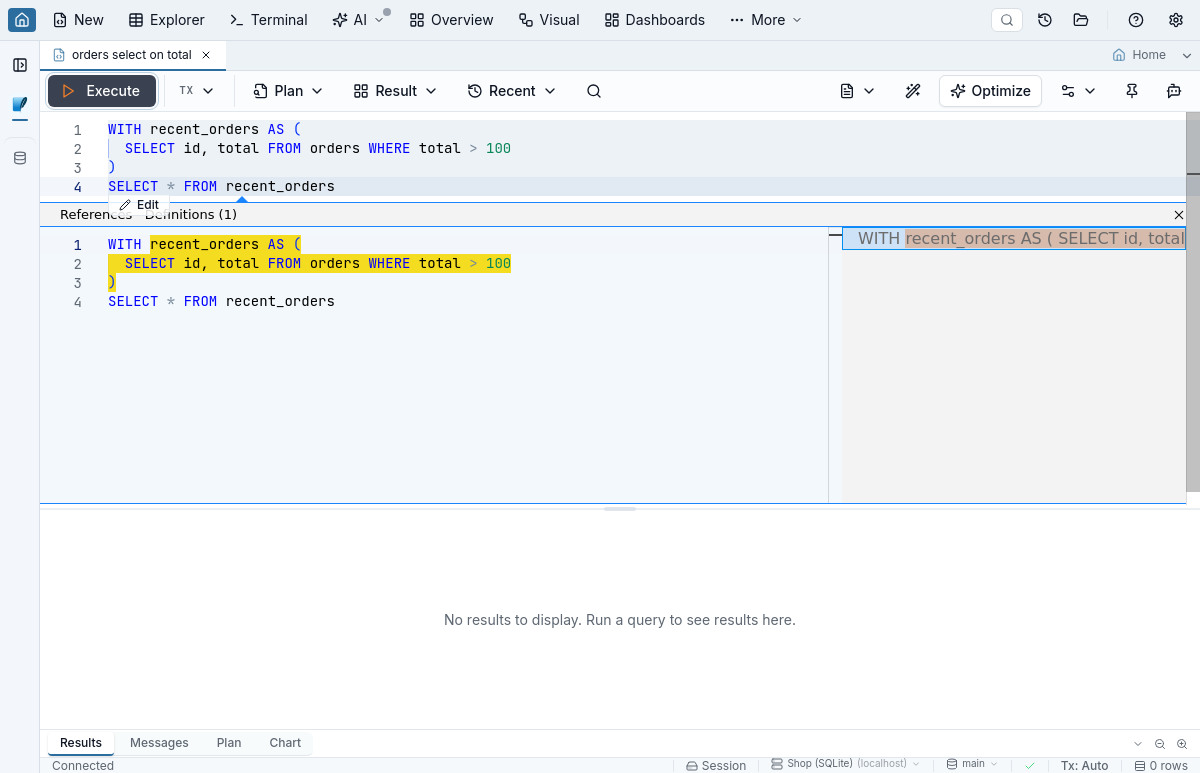Open the editor settings sliders dropdown
Screen dimensions: 1200x773
[1078, 91]
